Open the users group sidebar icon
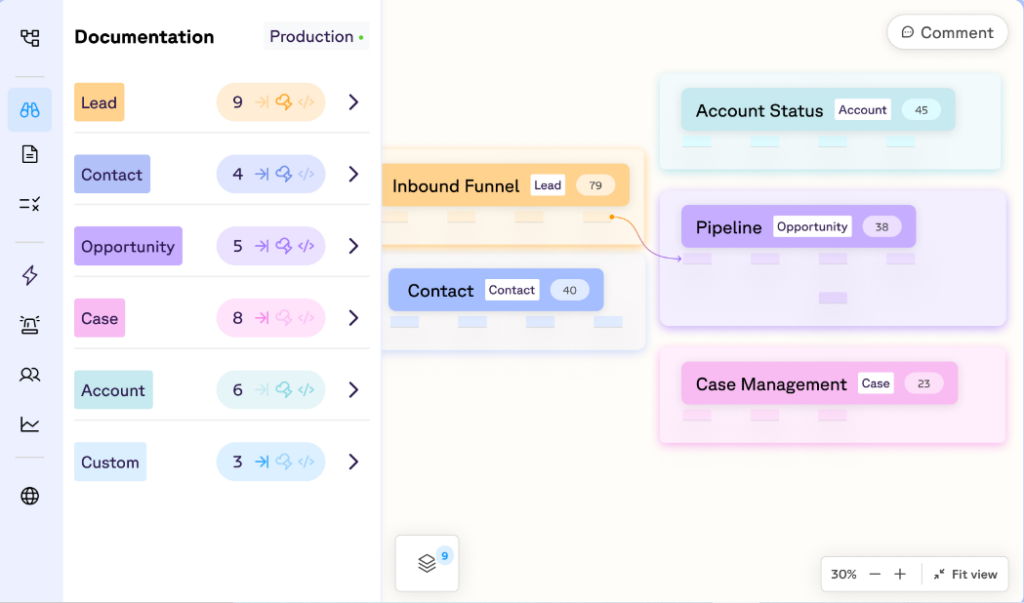This screenshot has height=603, width=1024. tap(30, 375)
